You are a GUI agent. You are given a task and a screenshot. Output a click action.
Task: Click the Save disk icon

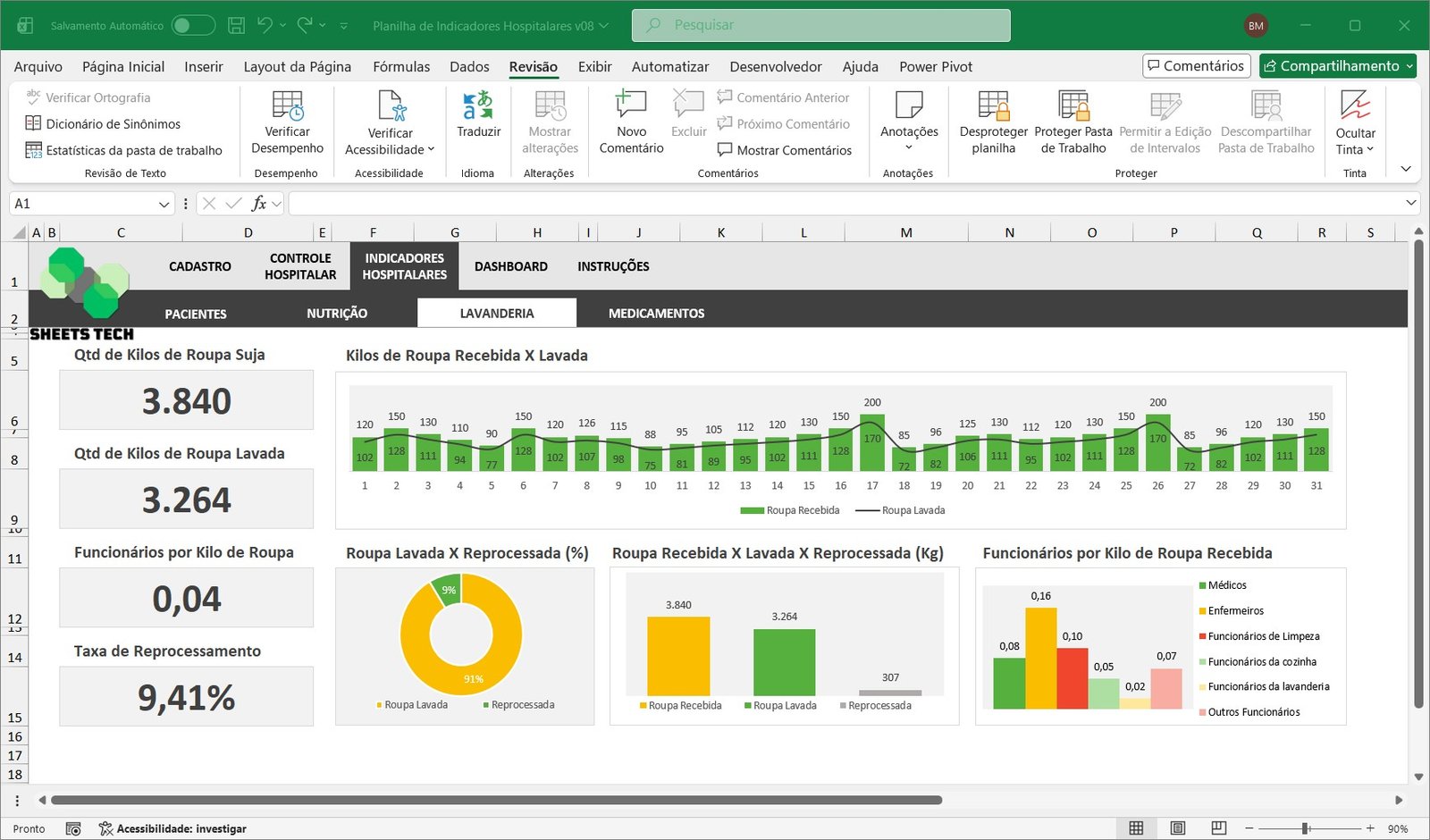(237, 26)
